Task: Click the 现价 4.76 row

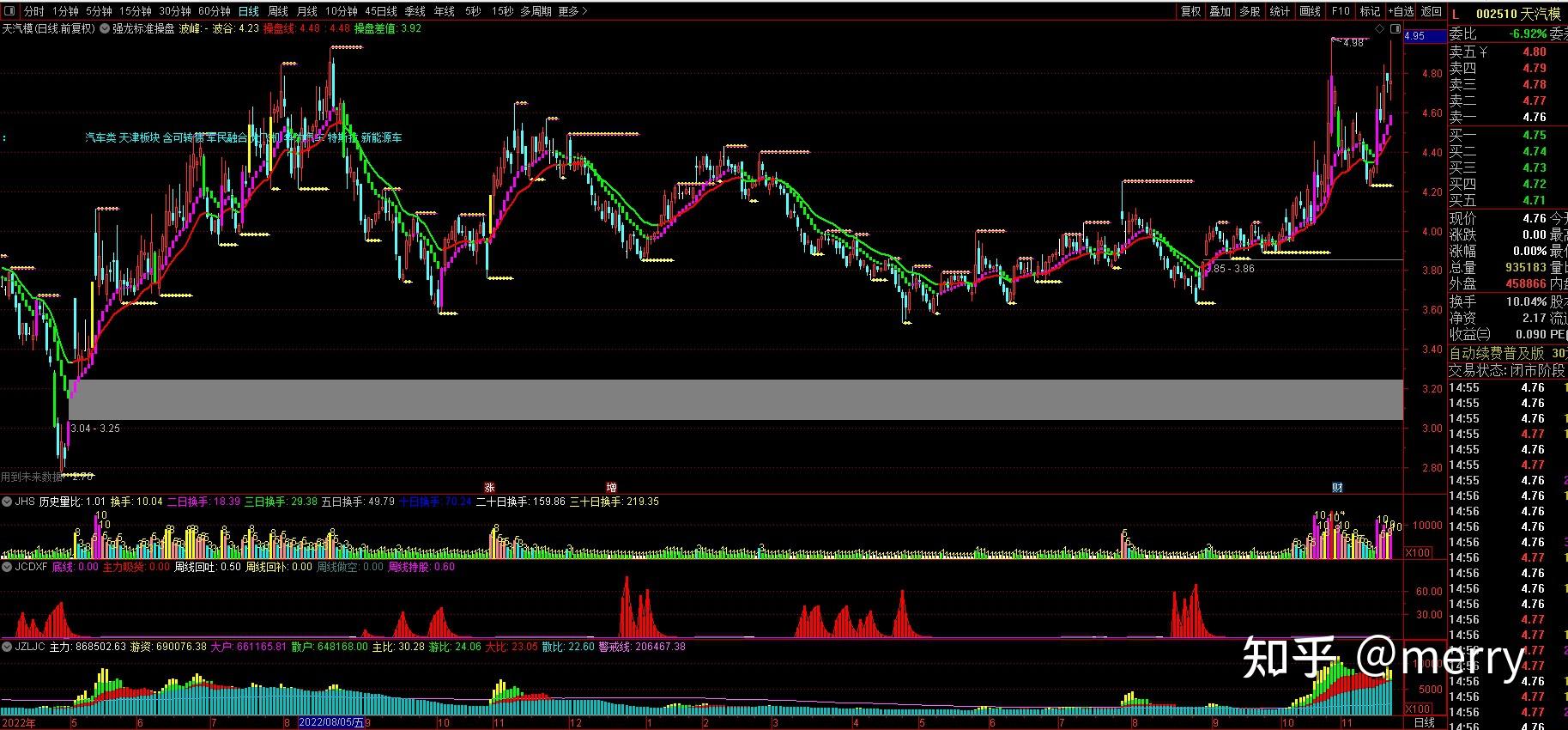Action: 1508,218
